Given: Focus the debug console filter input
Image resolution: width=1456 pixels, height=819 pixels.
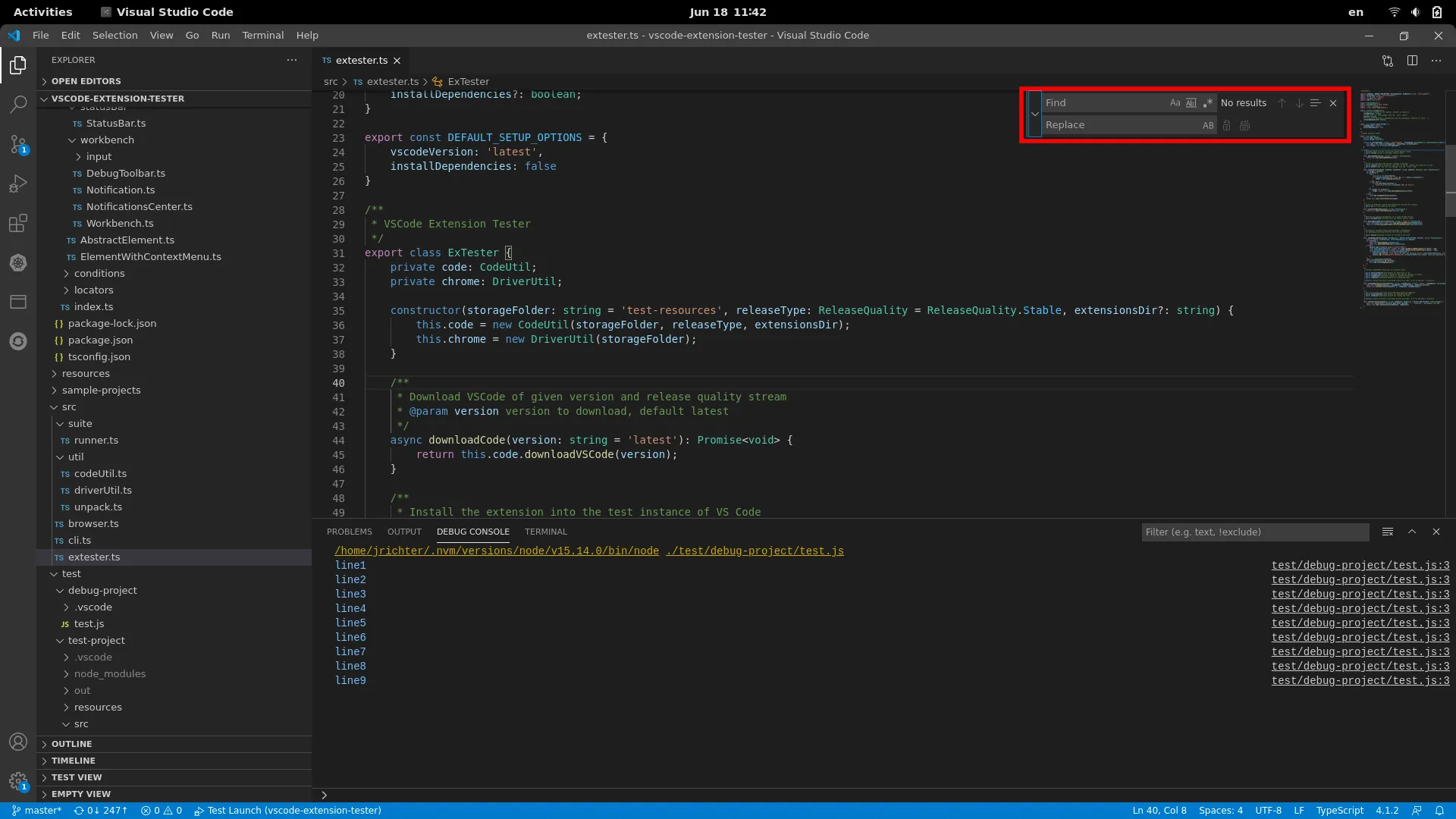Looking at the screenshot, I should [x=1255, y=532].
